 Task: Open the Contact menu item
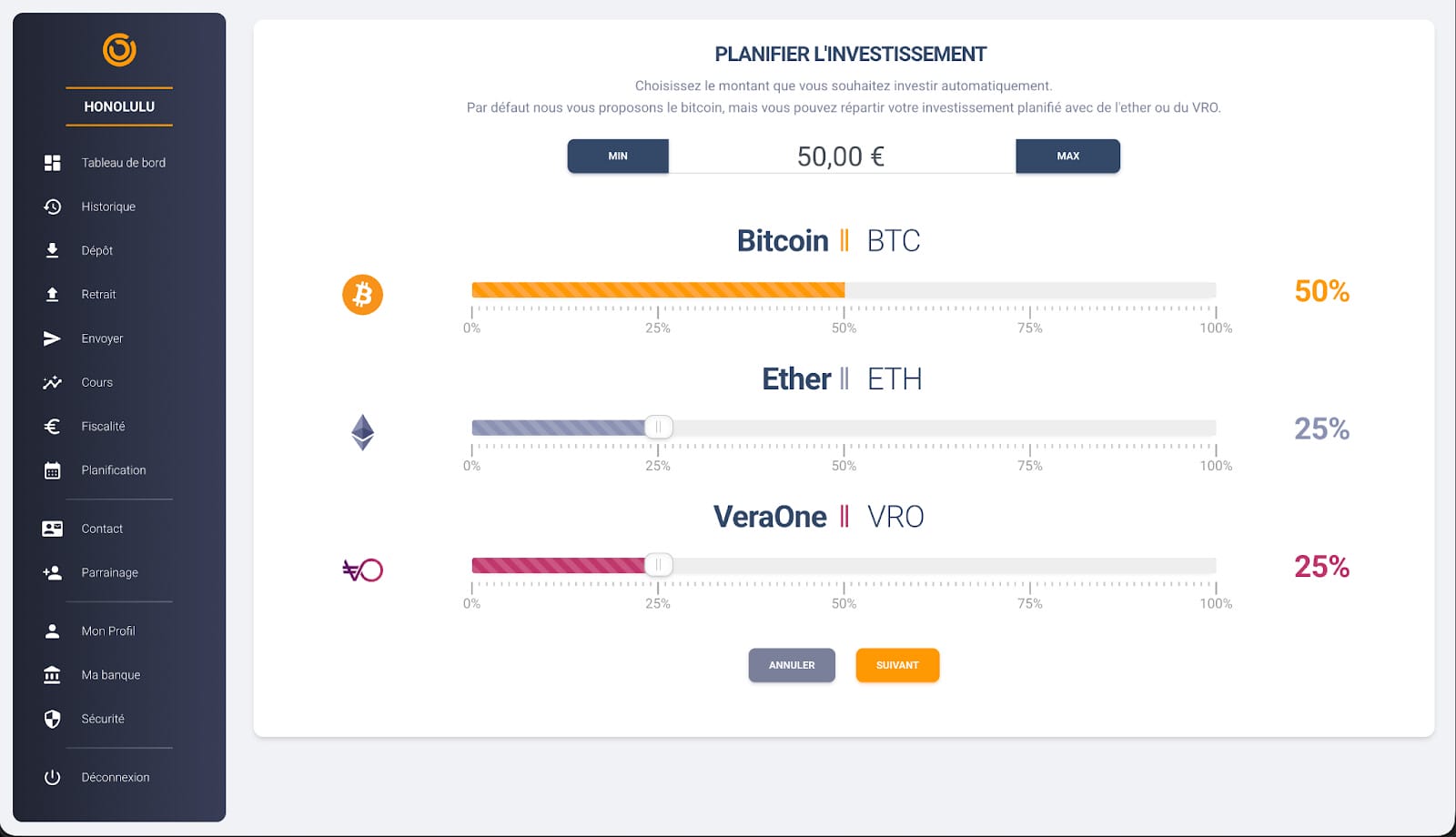click(101, 529)
